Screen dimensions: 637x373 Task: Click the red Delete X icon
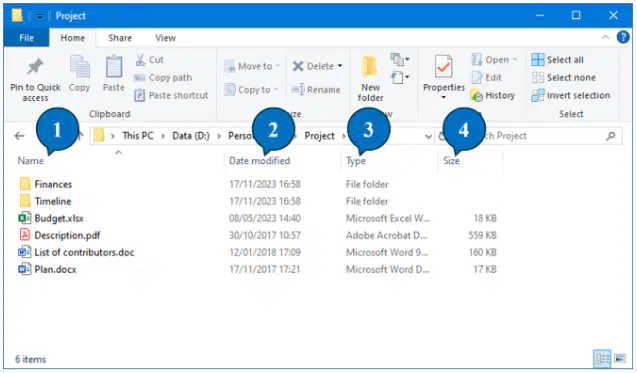click(x=298, y=66)
